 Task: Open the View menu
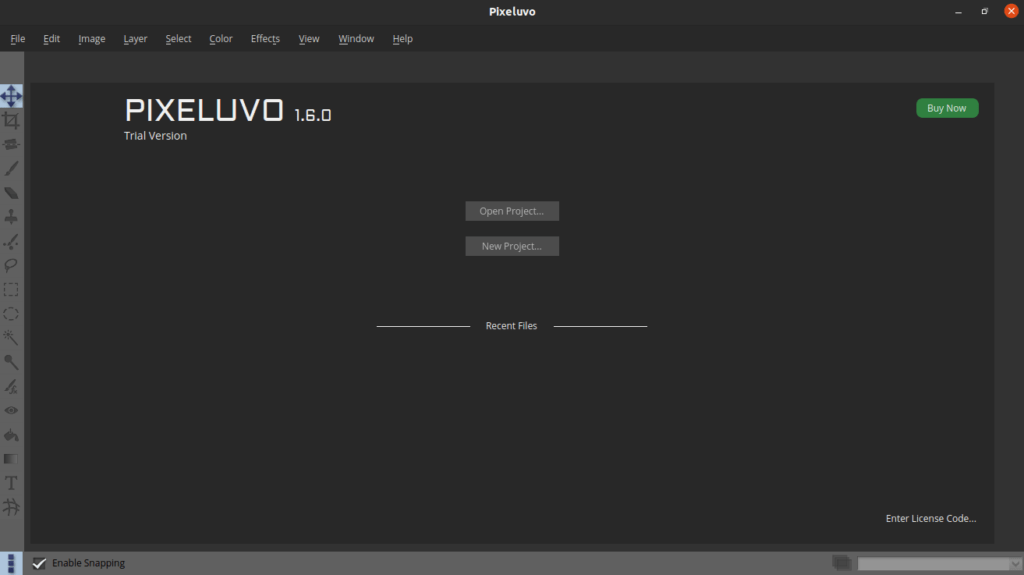pos(309,39)
